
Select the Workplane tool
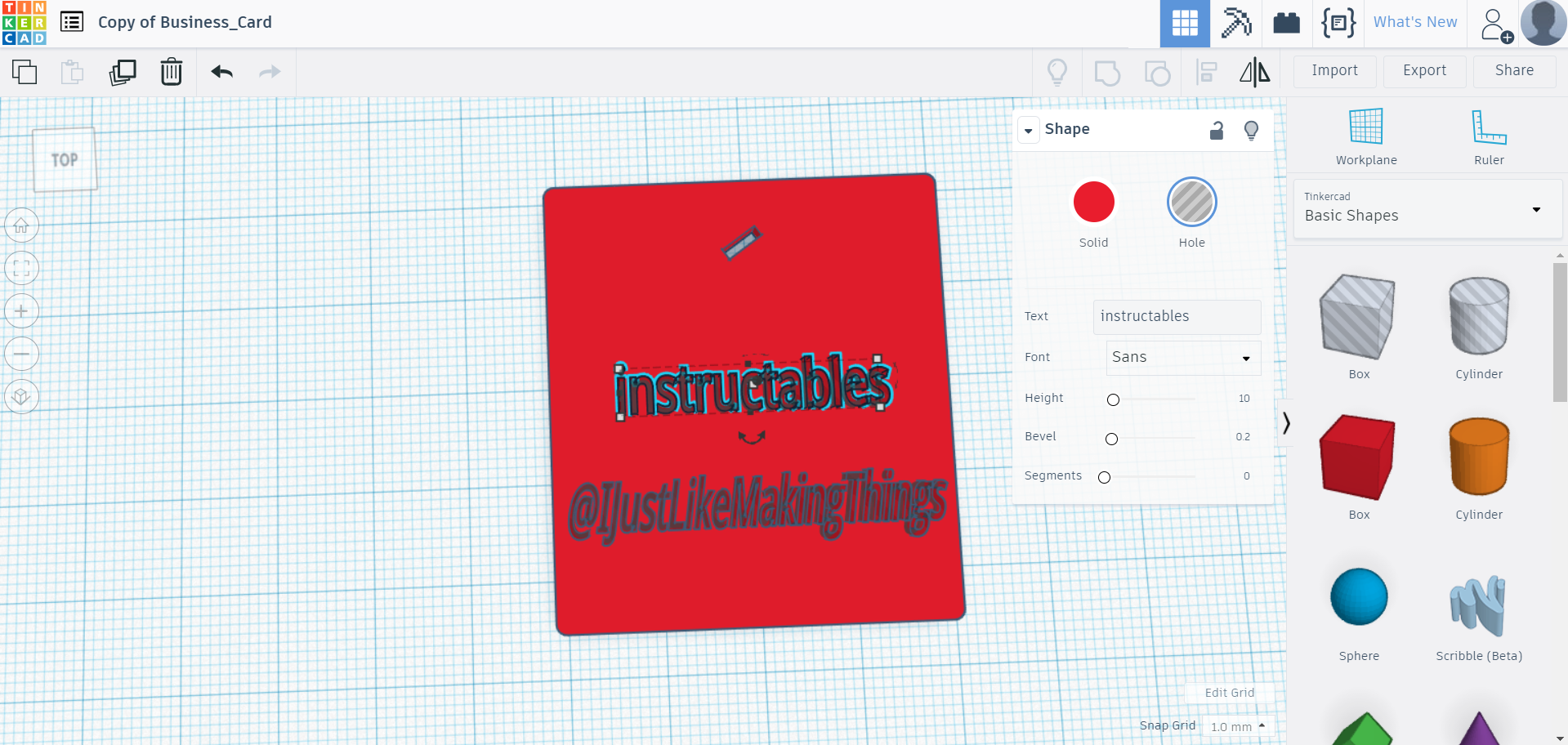(x=1366, y=136)
